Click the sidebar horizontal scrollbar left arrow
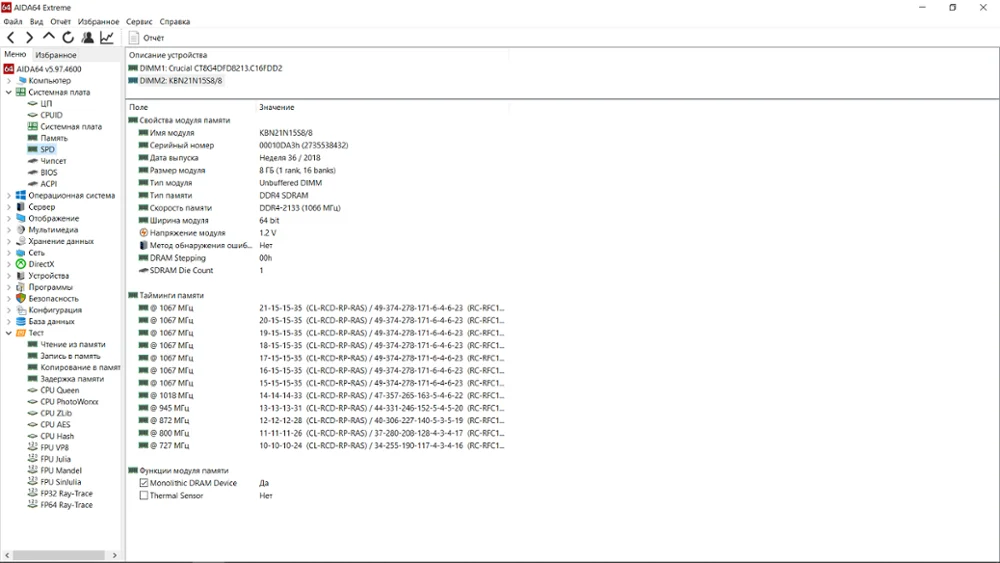Image resolution: width=1000 pixels, height=563 pixels. 7,555
